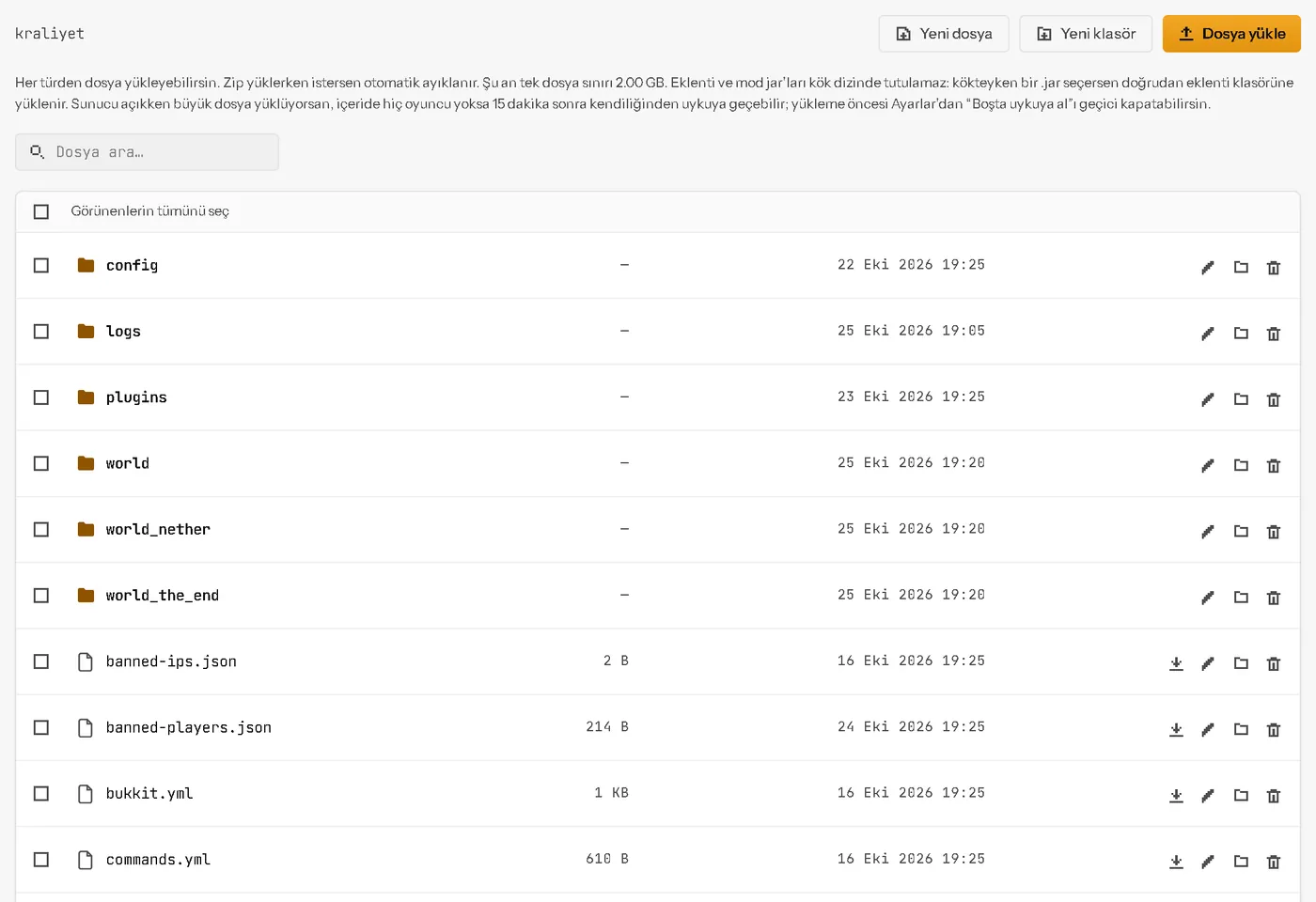
Task: Delete the logs folder using its trash icon
Action: coord(1274,334)
